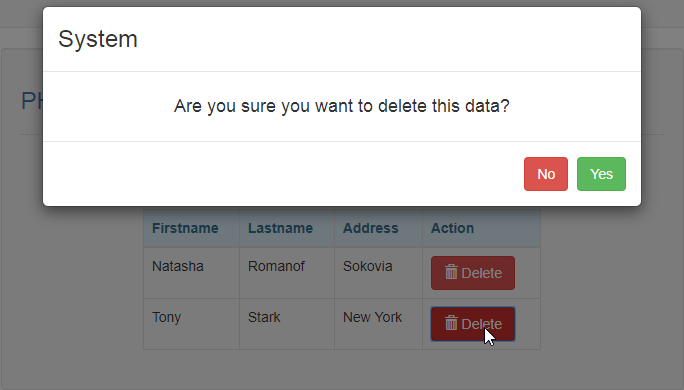The image size is (684, 390).
Task: Select the Sokovia address cell
Action: (x=379, y=273)
